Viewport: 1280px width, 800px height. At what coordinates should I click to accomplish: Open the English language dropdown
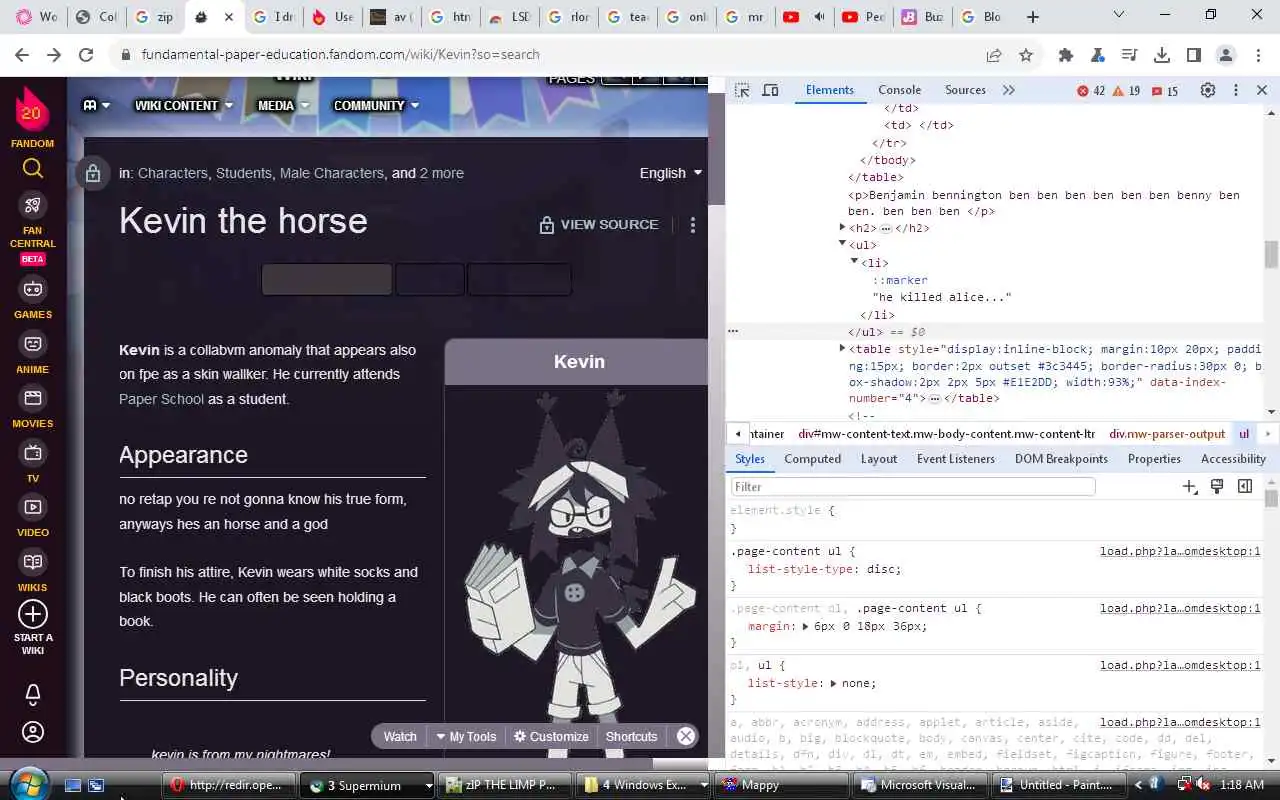pyautogui.click(x=671, y=173)
